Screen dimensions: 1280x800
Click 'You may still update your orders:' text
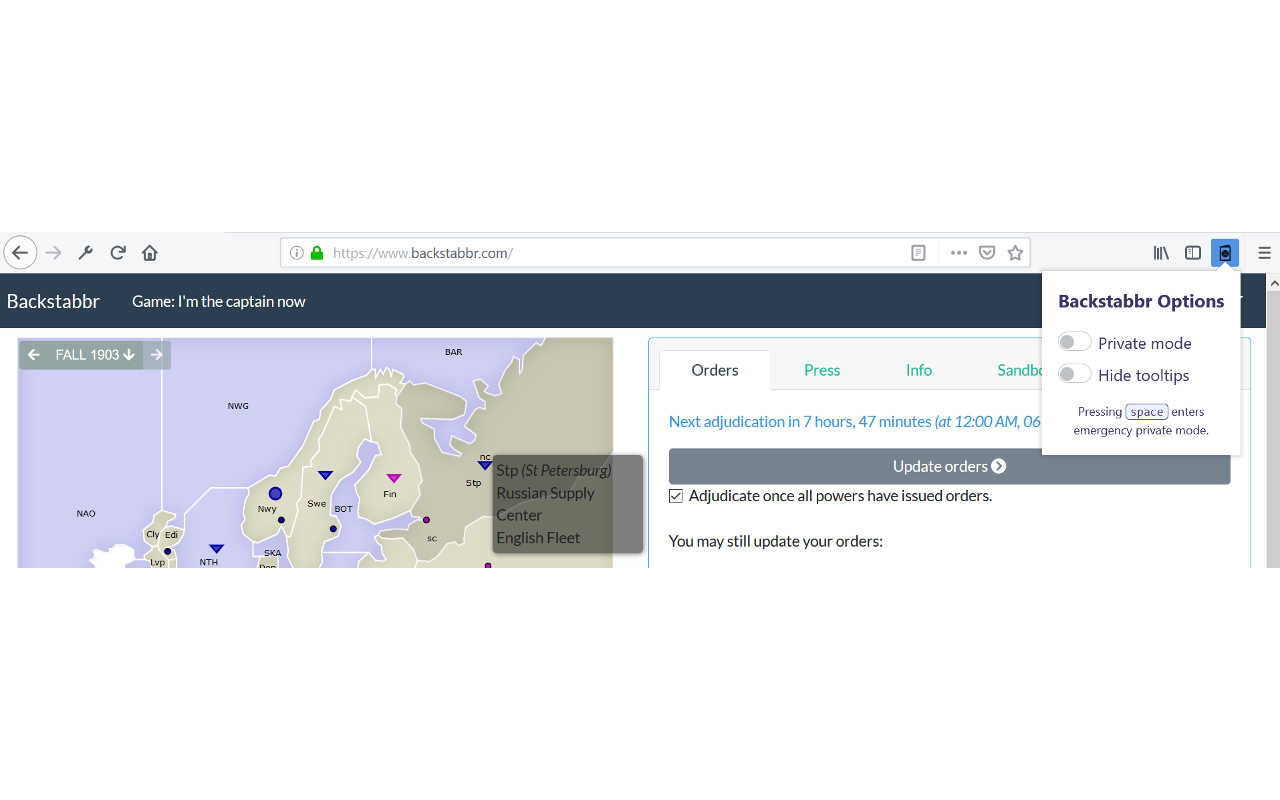click(776, 542)
